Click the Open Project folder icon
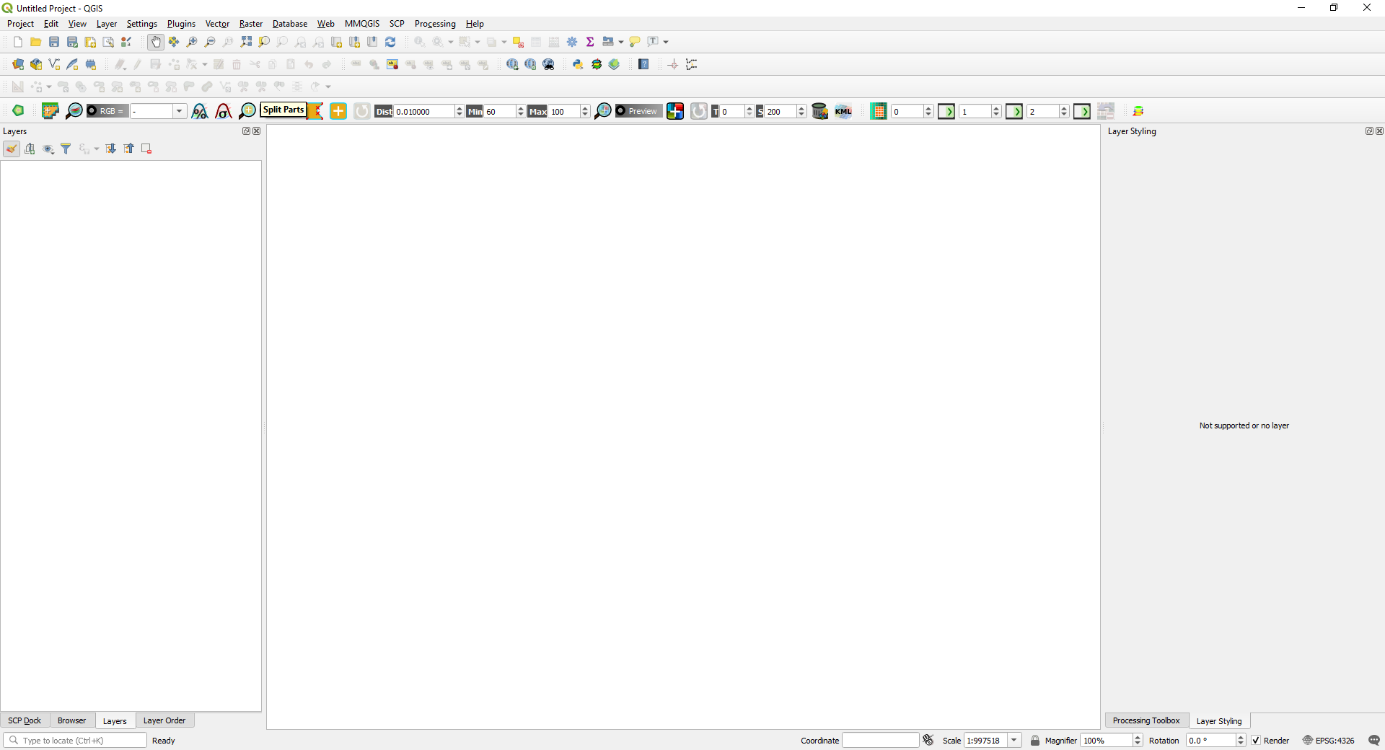This screenshot has height=750, width=1385. pos(36,42)
